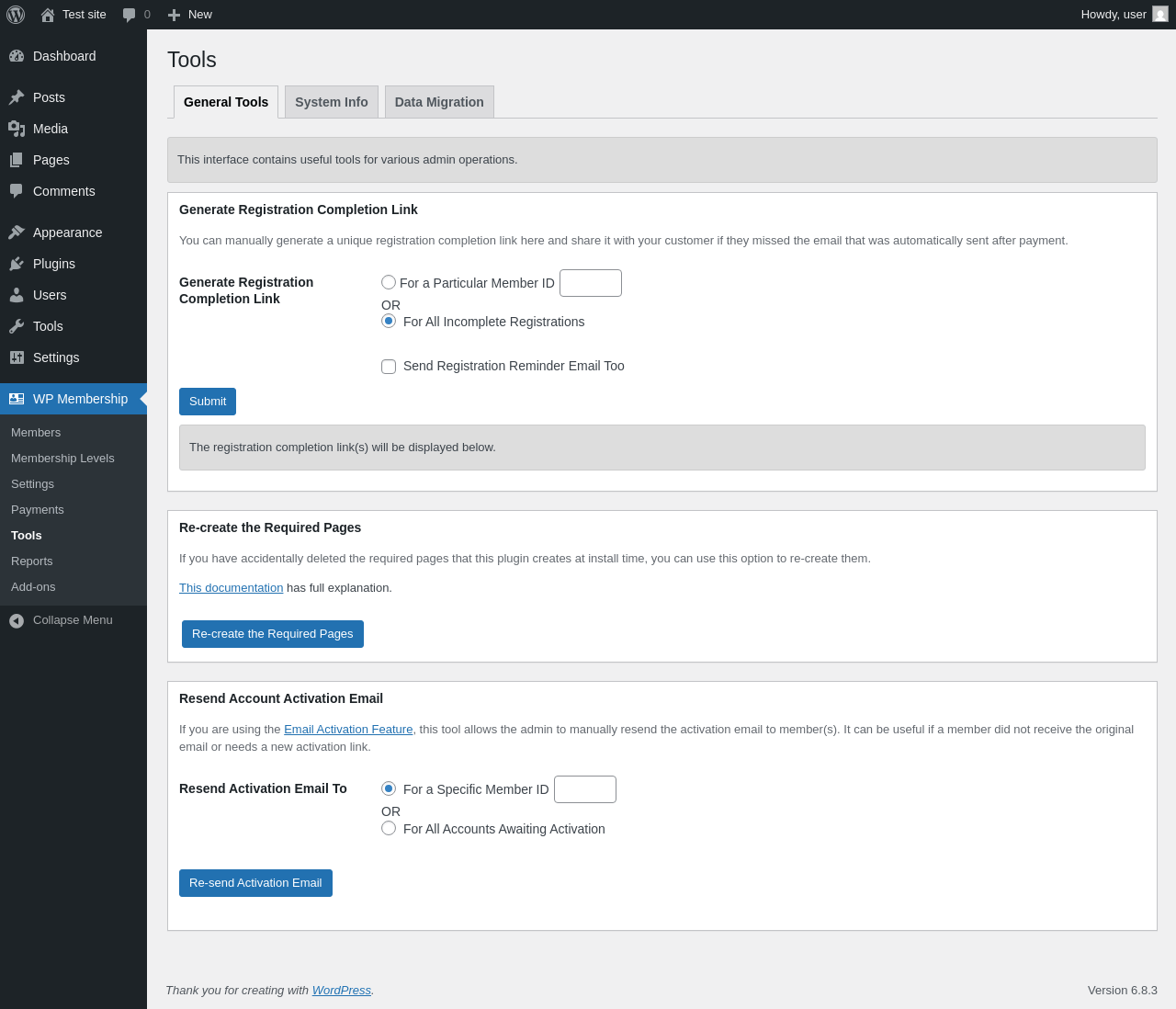Open the Media library icon
This screenshot has width=1176, height=1009.
17,129
